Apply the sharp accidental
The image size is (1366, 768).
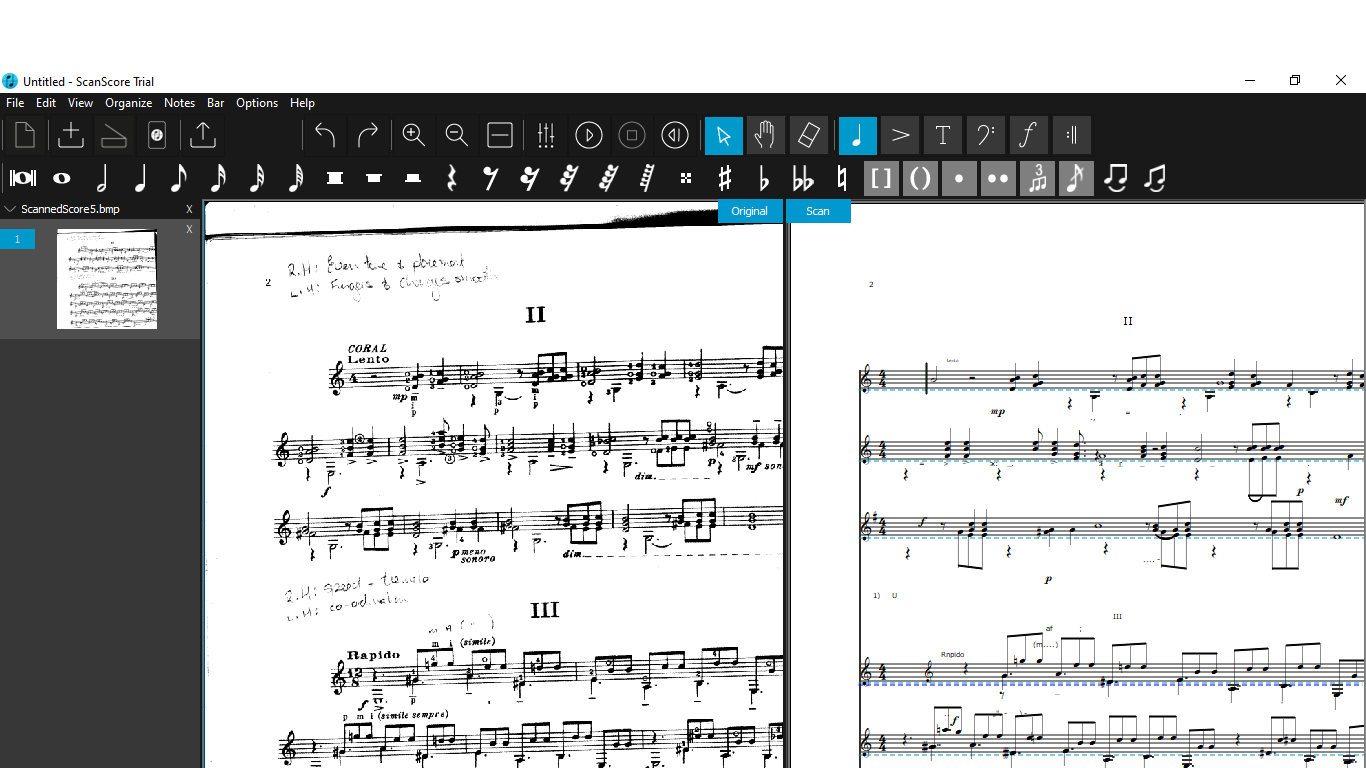725,178
